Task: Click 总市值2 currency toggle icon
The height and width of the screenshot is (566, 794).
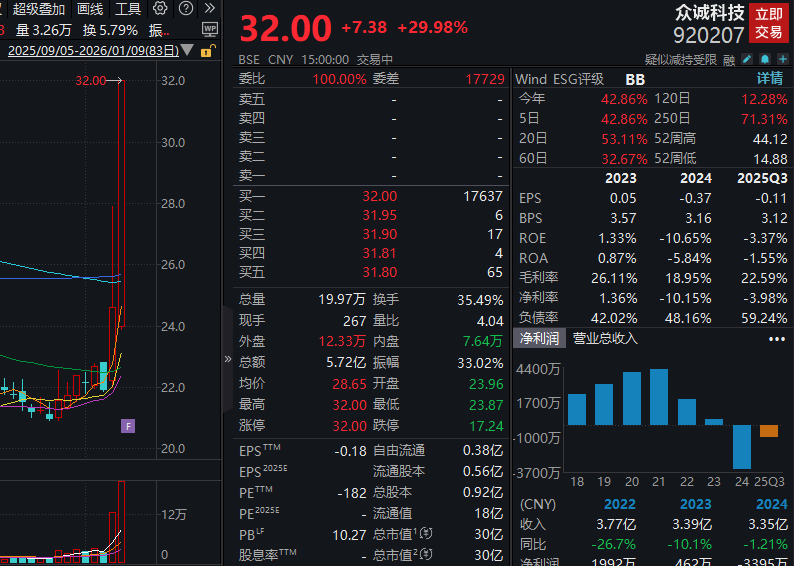Action: point(426,554)
